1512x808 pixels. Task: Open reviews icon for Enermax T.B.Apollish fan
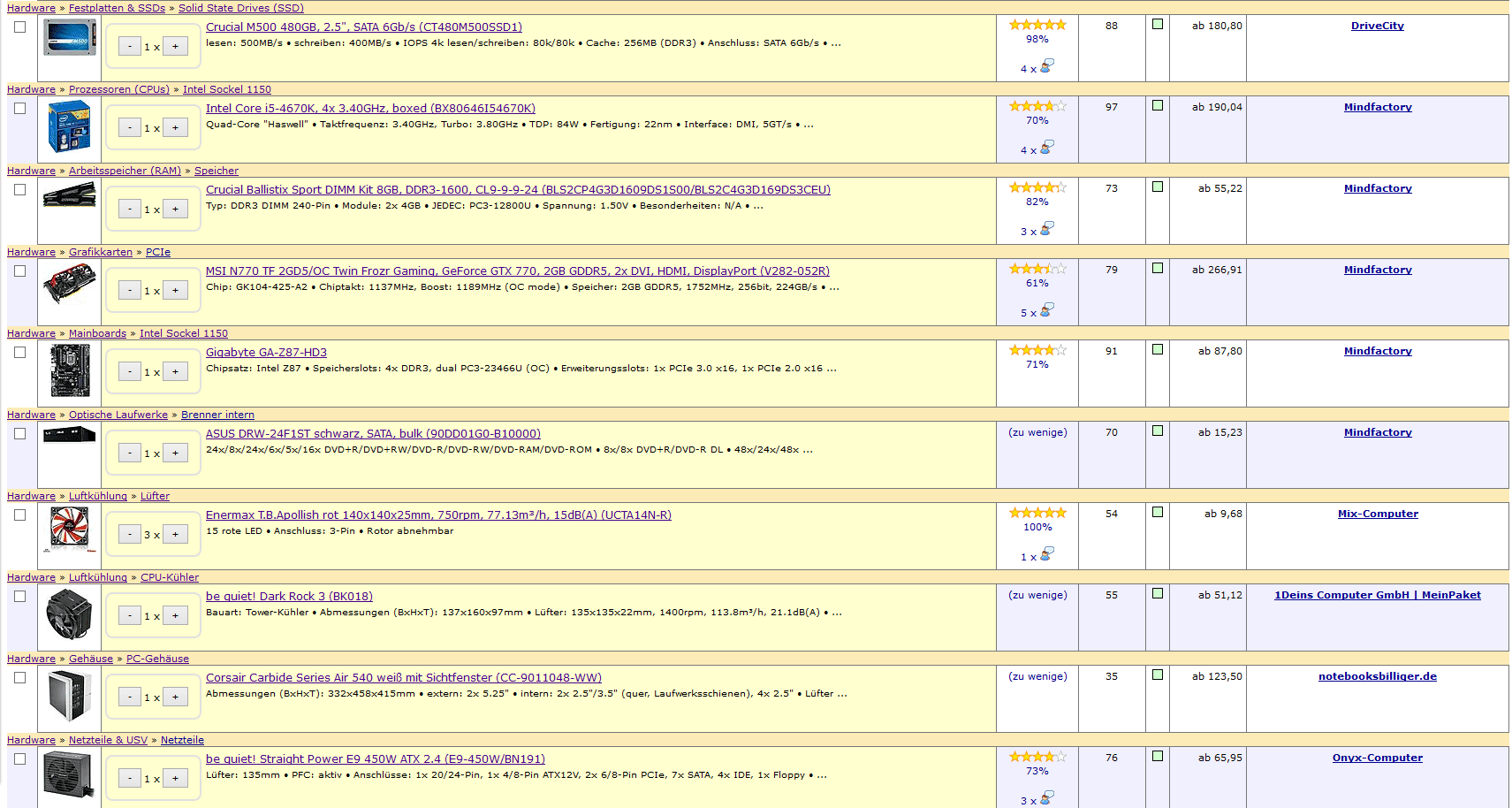(1047, 554)
